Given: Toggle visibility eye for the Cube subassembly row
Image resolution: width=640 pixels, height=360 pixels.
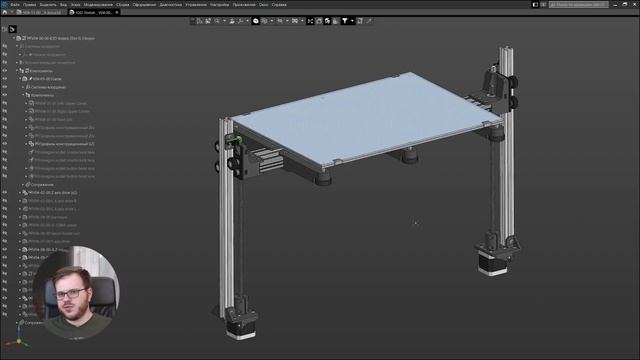Looking at the screenshot, I should pos(4,79).
